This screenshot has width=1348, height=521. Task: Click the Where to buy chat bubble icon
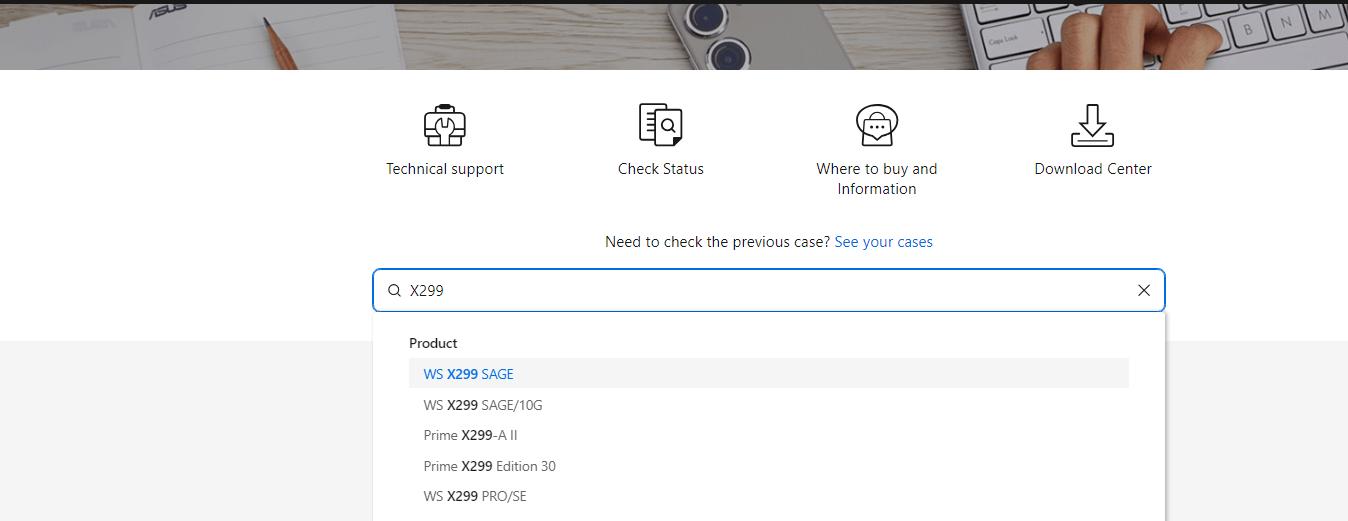coord(877,125)
